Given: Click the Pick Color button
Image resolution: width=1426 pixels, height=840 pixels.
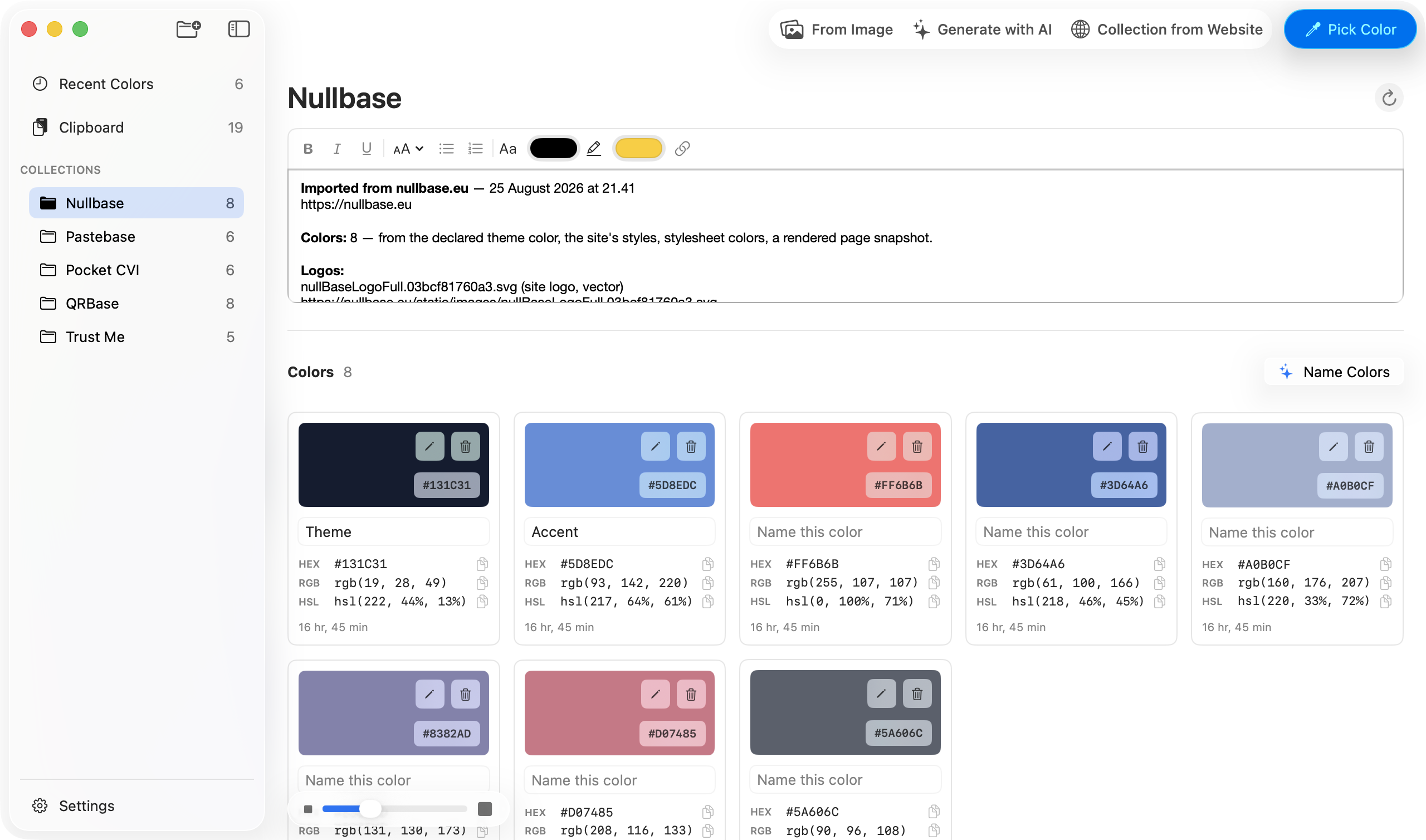Looking at the screenshot, I should (x=1350, y=30).
